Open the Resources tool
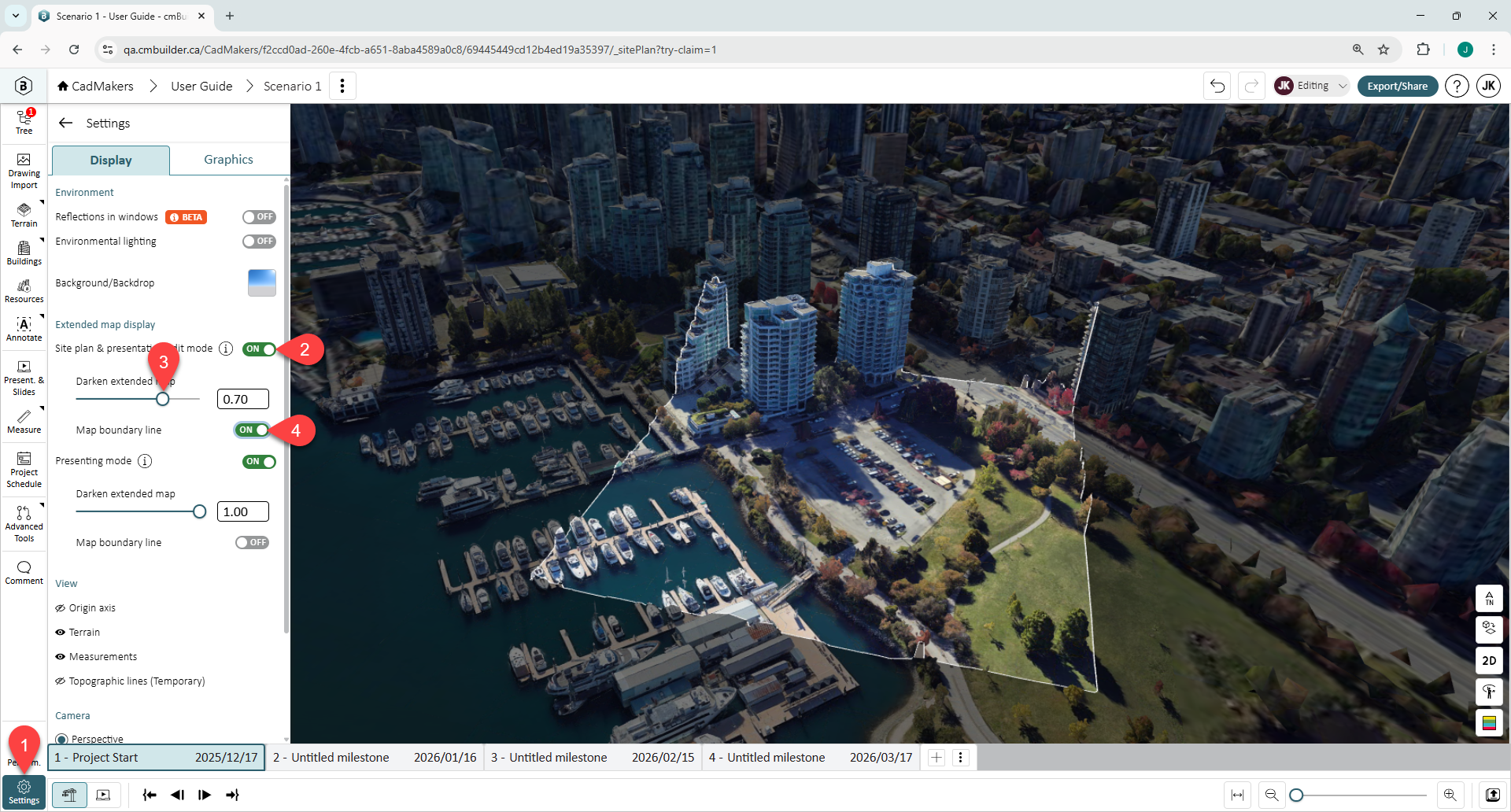The height and width of the screenshot is (812, 1511). [24, 290]
